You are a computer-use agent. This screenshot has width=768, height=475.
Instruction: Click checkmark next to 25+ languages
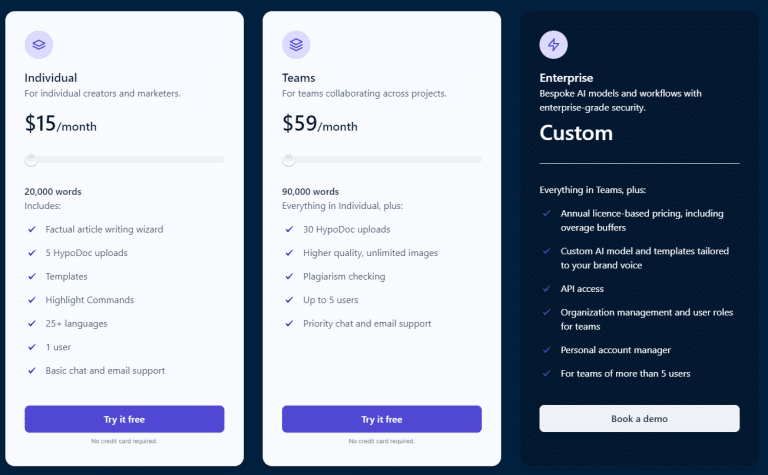pyautogui.click(x=32, y=323)
